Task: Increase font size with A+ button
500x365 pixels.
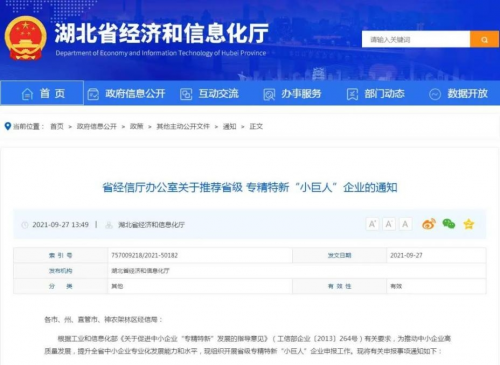Action: click(x=372, y=224)
